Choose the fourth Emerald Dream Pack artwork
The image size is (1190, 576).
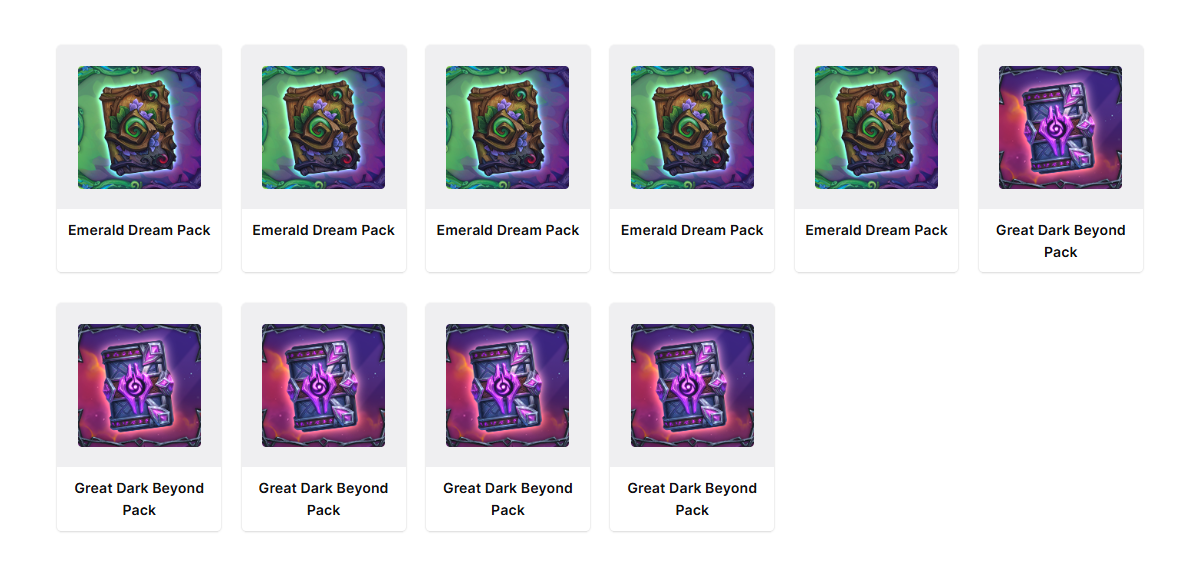(692, 127)
